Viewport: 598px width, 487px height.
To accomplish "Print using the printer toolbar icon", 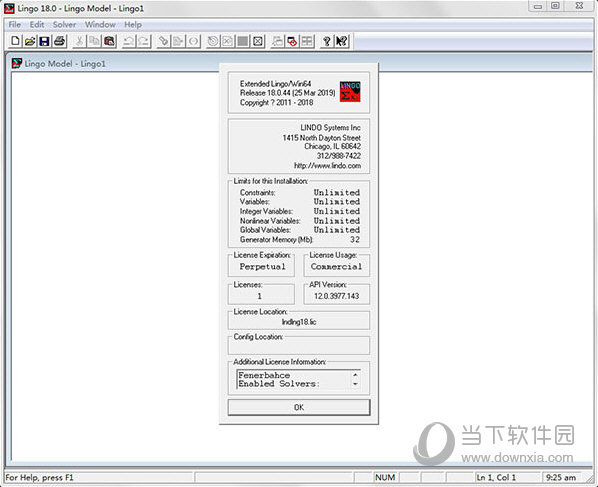I will [x=59, y=41].
